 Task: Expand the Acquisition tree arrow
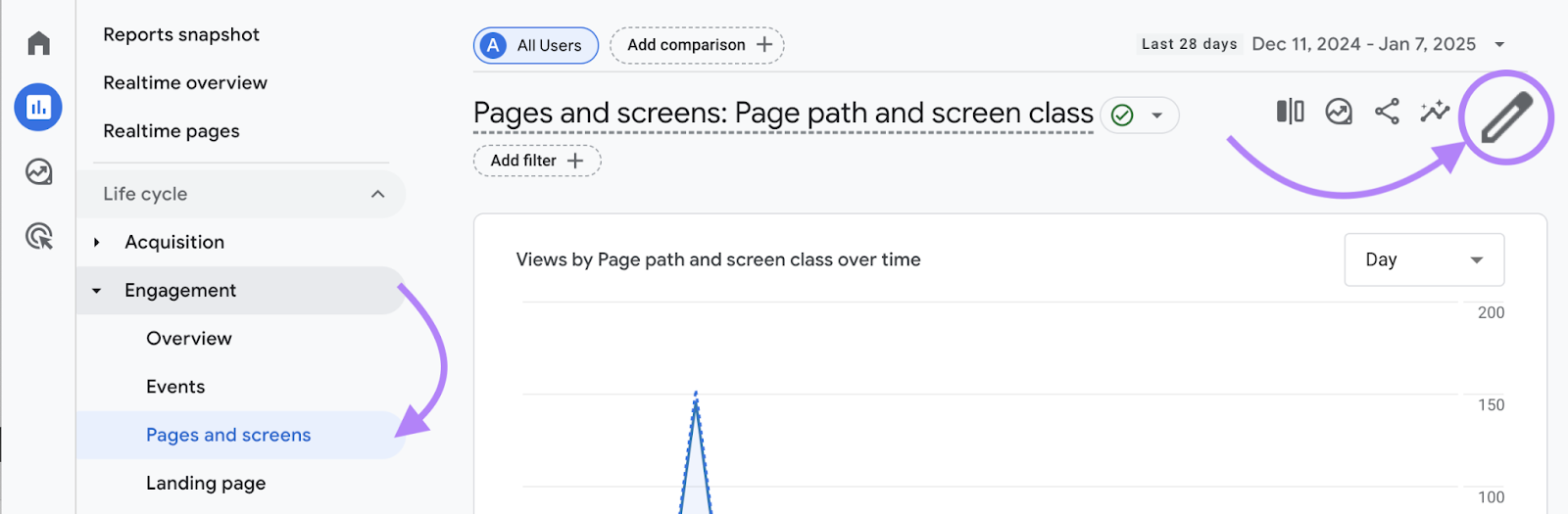click(96, 242)
